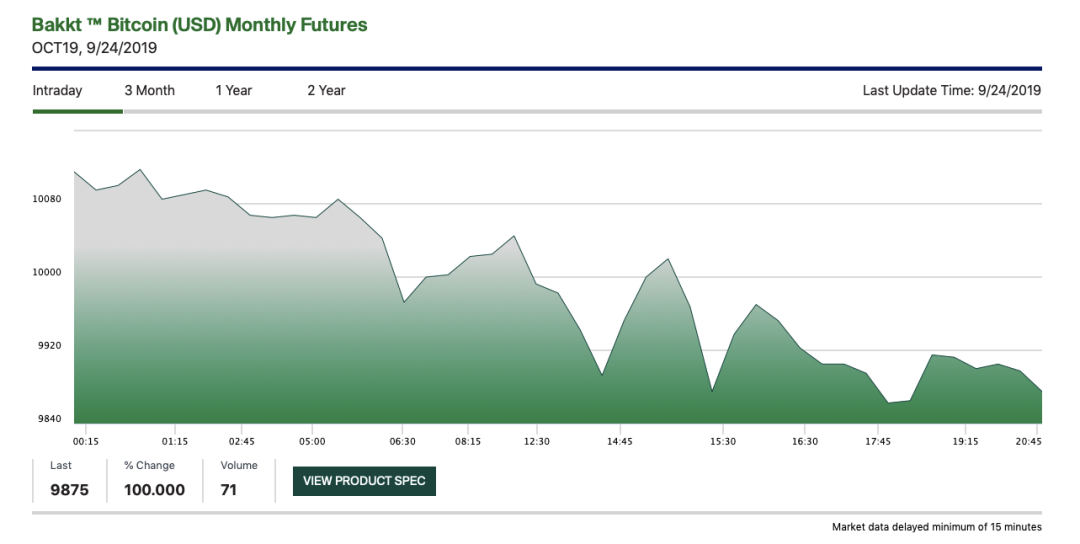Click the market data delayed notice

(937, 527)
